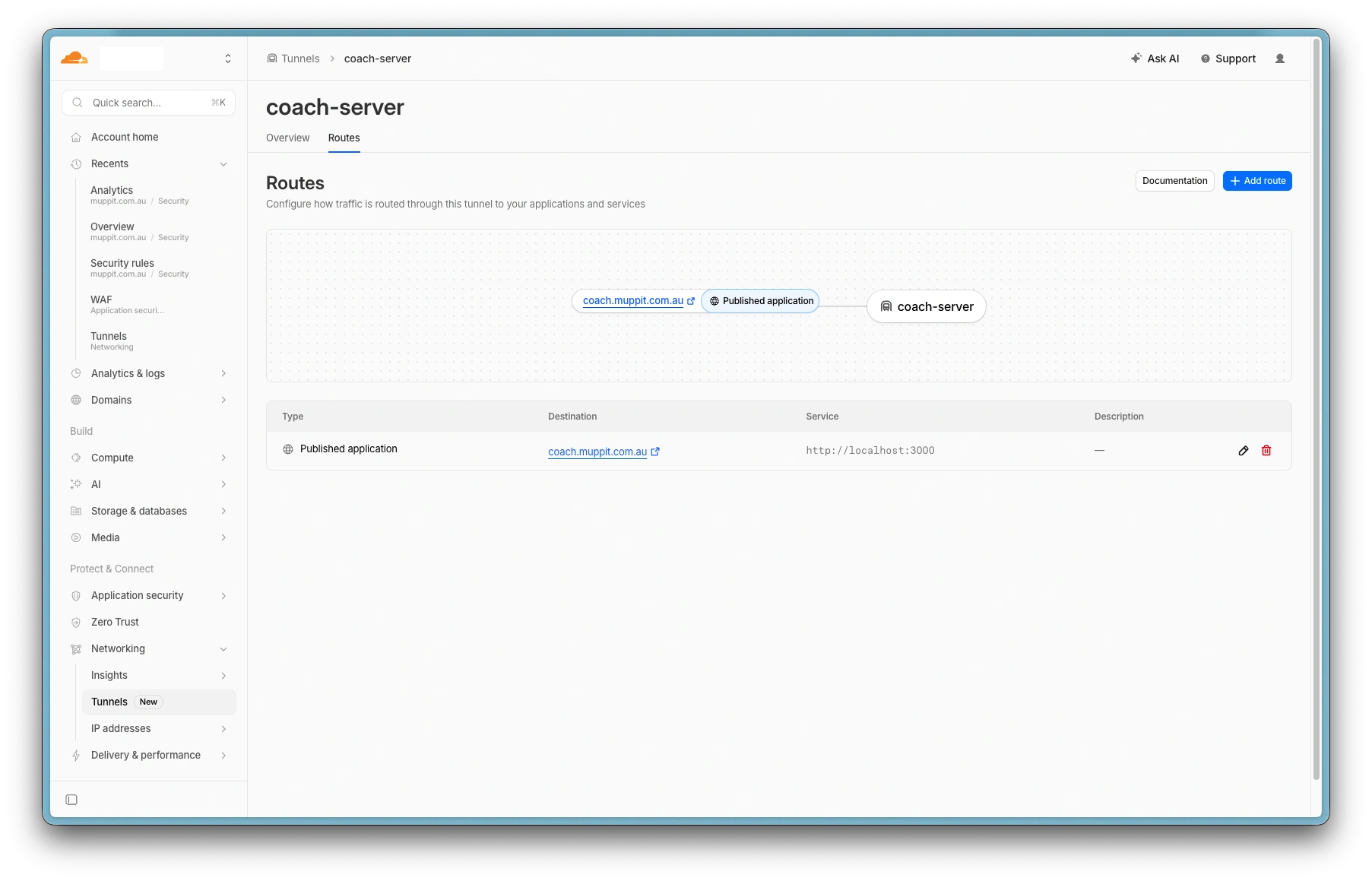Expand Analytics & logs menu
The height and width of the screenshot is (881, 1372).
(x=223, y=373)
